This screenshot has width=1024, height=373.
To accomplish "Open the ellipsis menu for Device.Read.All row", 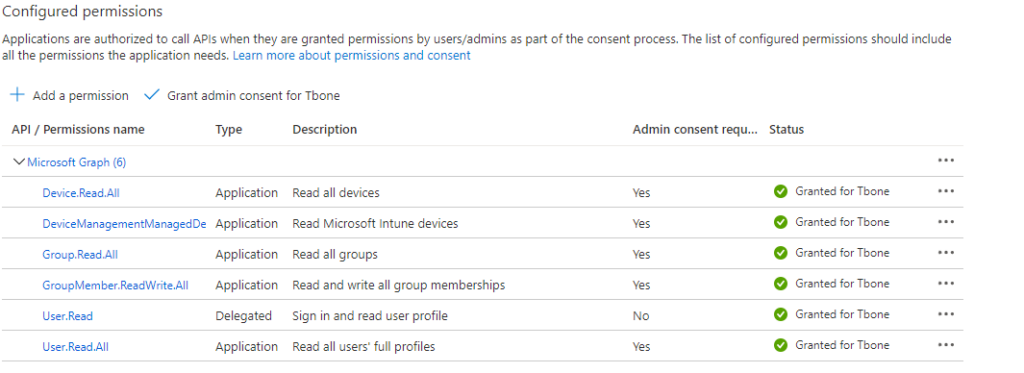I will [946, 191].
